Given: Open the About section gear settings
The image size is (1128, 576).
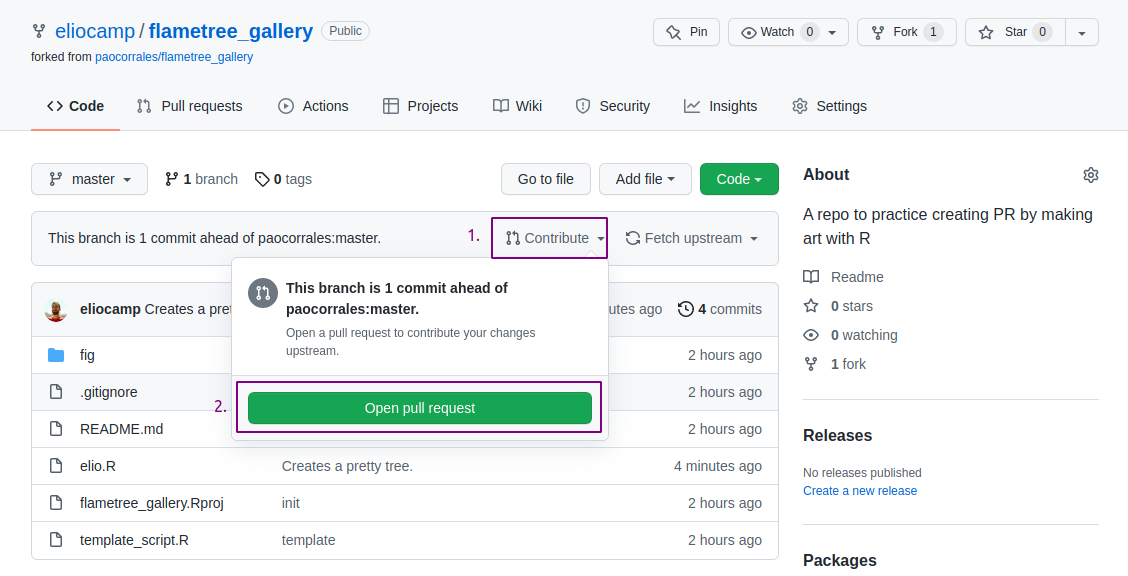Looking at the screenshot, I should tap(1090, 174).
